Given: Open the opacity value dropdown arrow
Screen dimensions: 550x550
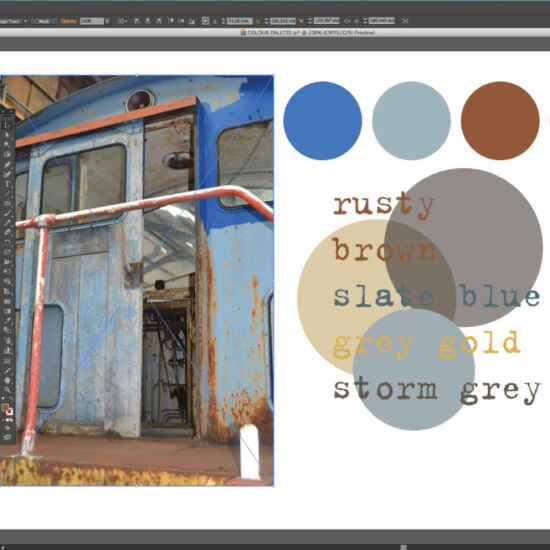Looking at the screenshot, I should [108, 21].
